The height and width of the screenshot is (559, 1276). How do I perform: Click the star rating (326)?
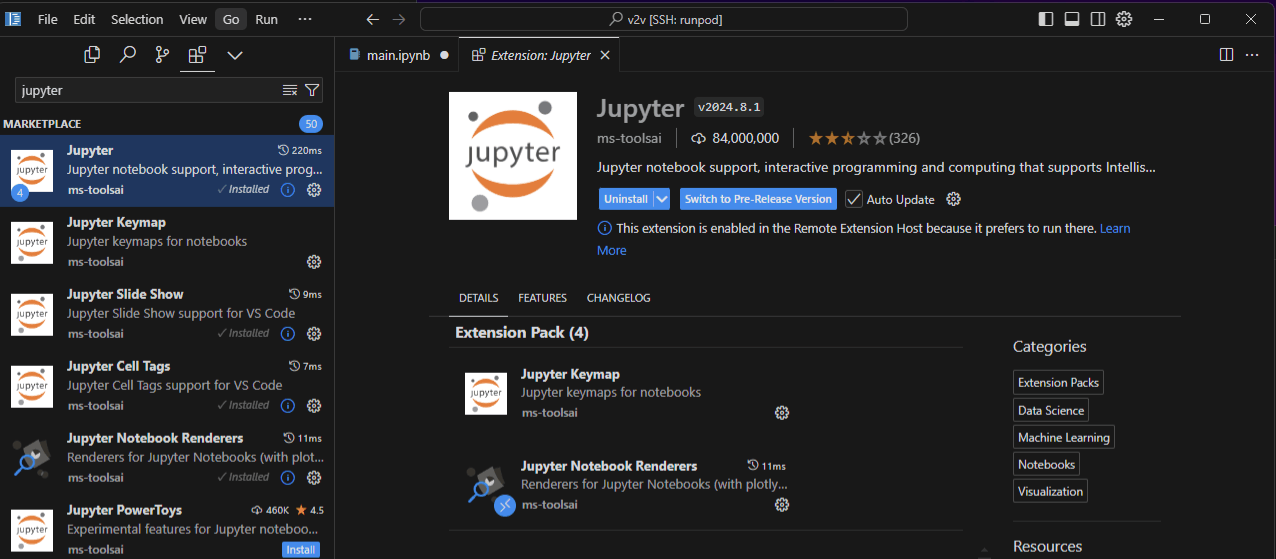pyautogui.click(x=864, y=138)
